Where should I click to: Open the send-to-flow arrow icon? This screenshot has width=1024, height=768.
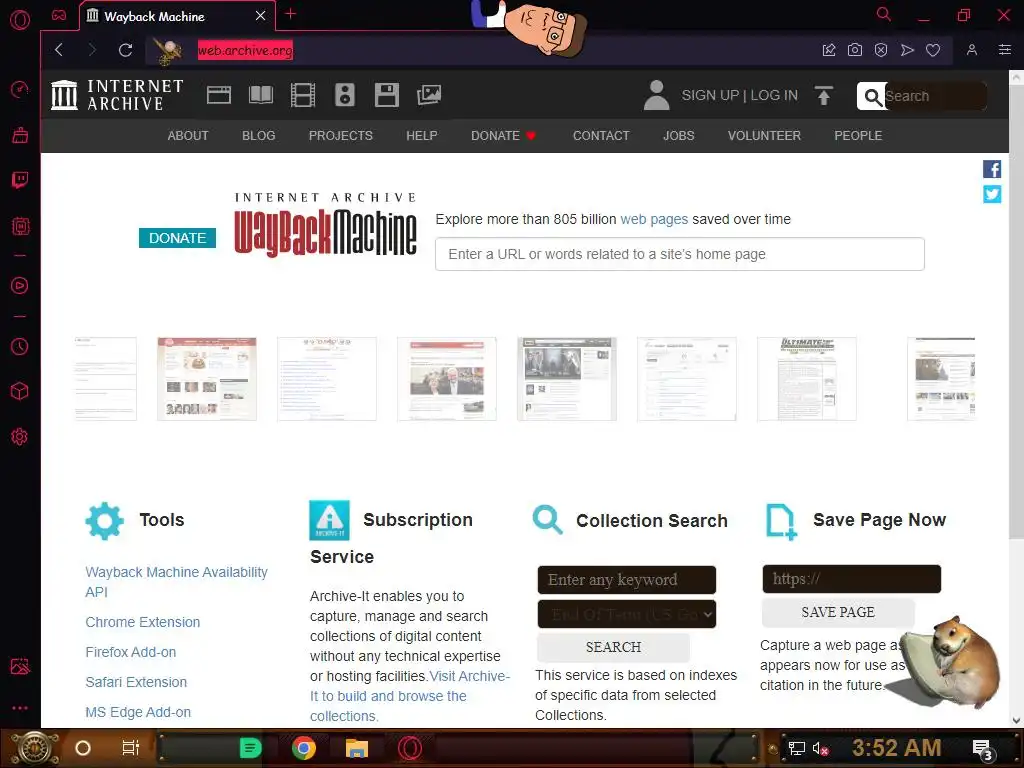[x=907, y=50]
